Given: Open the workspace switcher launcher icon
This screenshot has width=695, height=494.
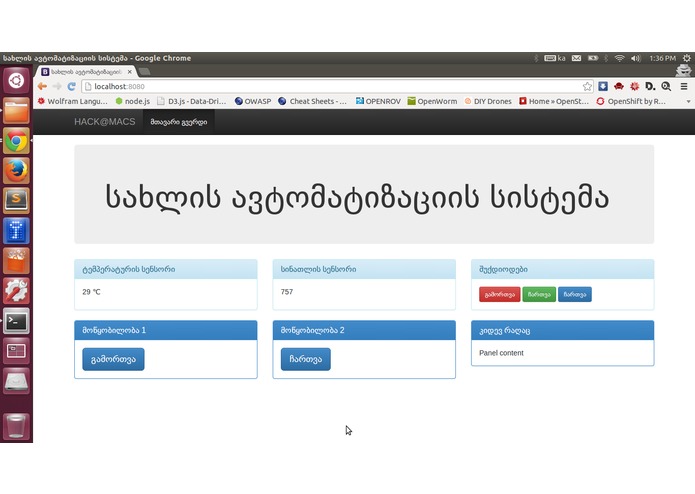Looking at the screenshot, I should [x=16, y=351].
